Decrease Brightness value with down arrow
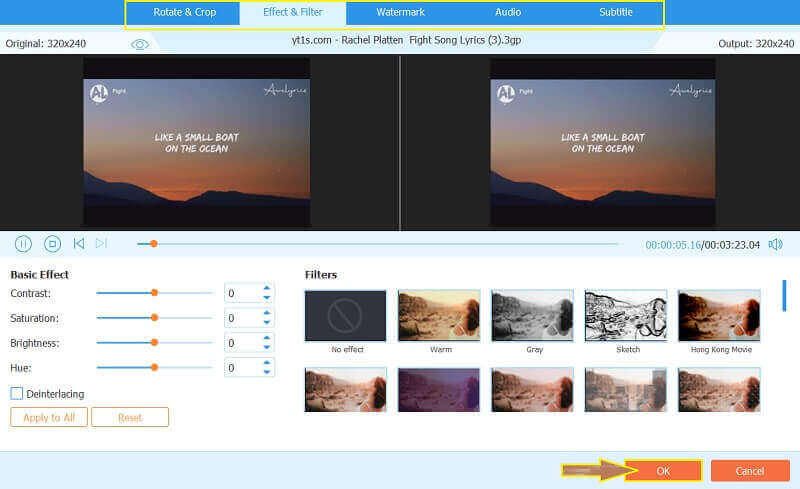The height and width of the screenshot is (489, 800). [267, 347]
